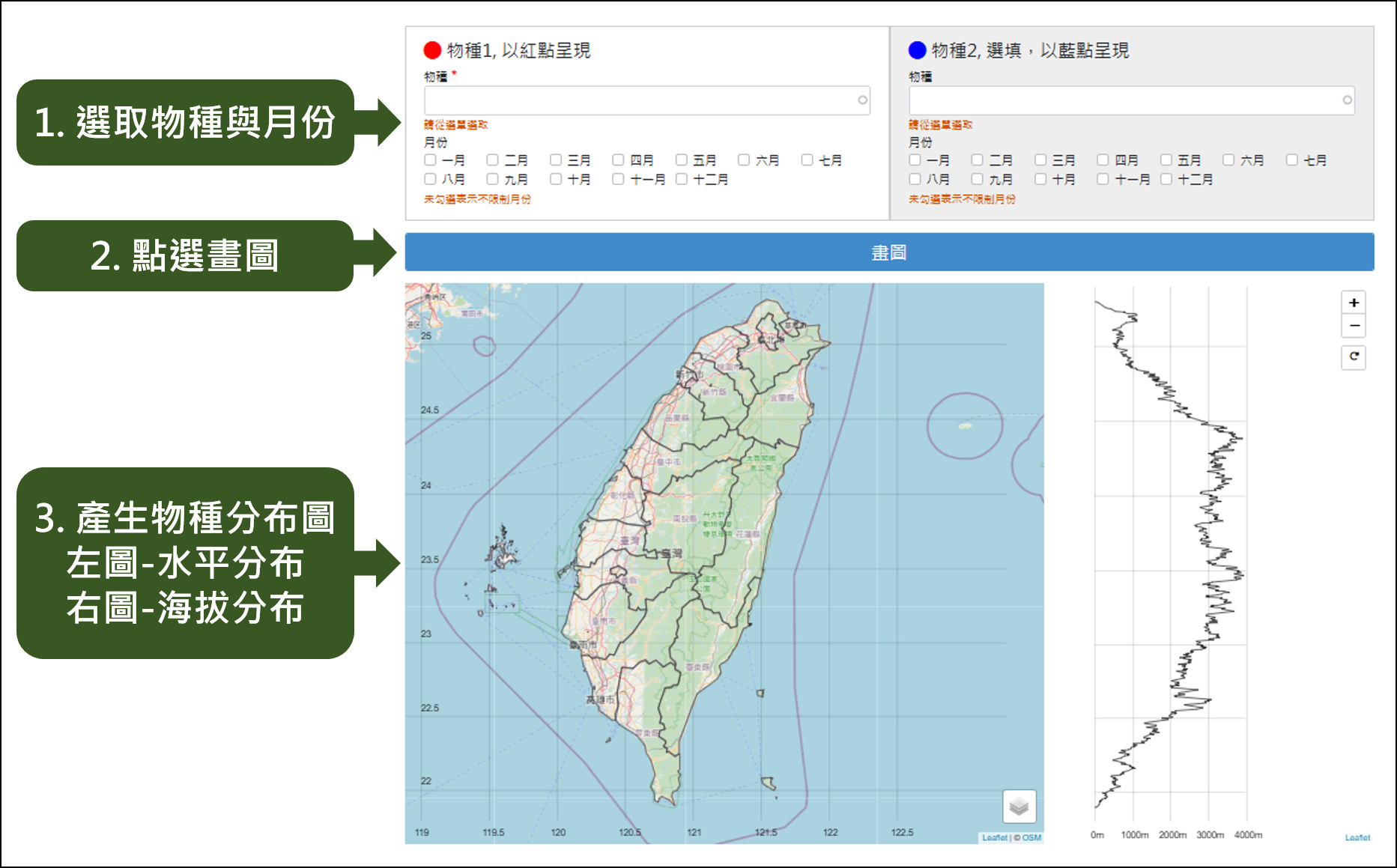1397x868 pixels.
Task: Click the reset refresh icon on chart
Action: click(x=1354, y=356)
